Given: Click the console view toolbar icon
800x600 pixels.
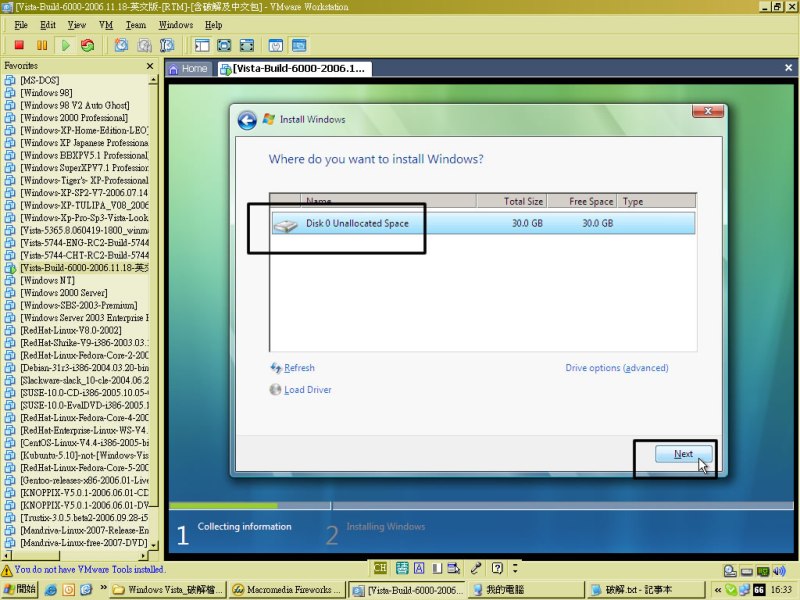Looking at the screenshot, I should pyautogui.click(x=299, y=45).
